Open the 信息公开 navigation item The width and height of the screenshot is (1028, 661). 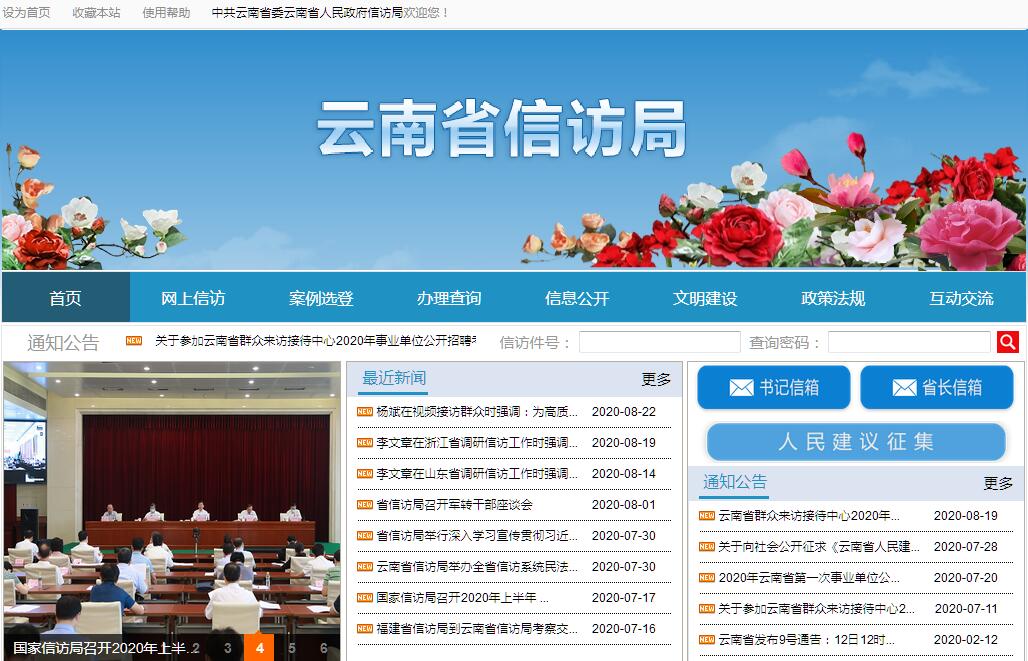pyautogui.click(x=577, y=298)
